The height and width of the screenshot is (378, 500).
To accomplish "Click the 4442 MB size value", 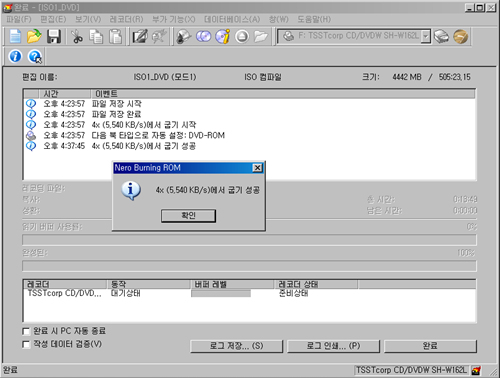I will [x=407, y=77].
